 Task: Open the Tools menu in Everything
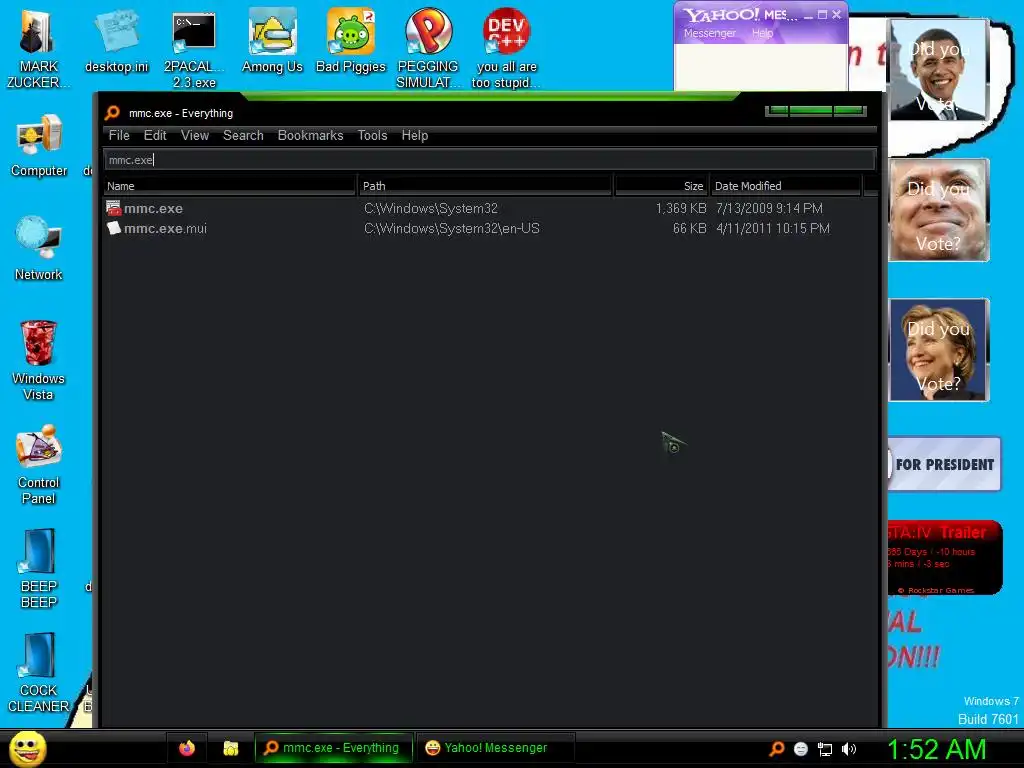tap(372, 135)
